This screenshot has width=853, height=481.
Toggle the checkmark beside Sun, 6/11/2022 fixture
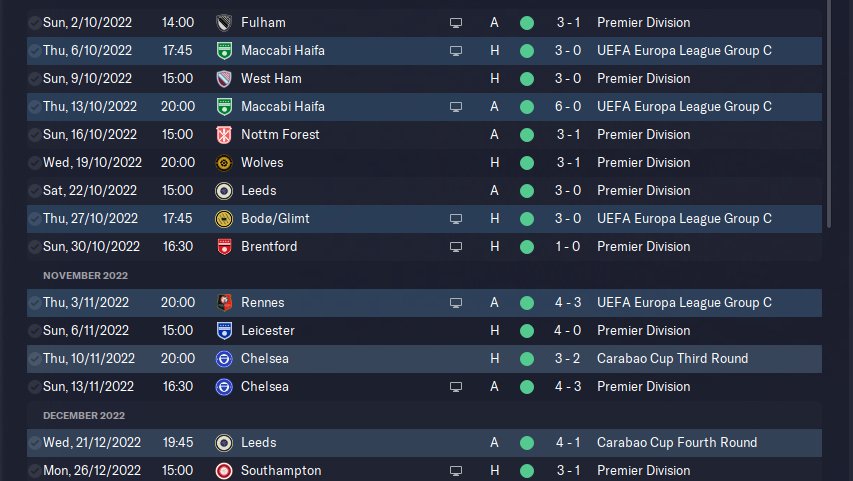click(35, 330)
